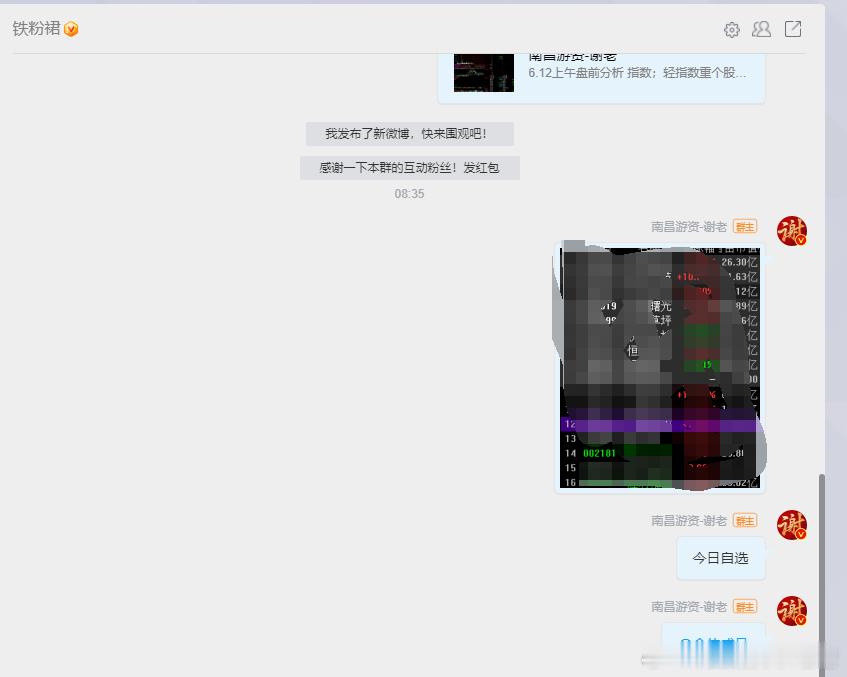Open the blurred stock list image
This screenshot has height=677, width=847.
pyautogui.click(x=660, y=366)
